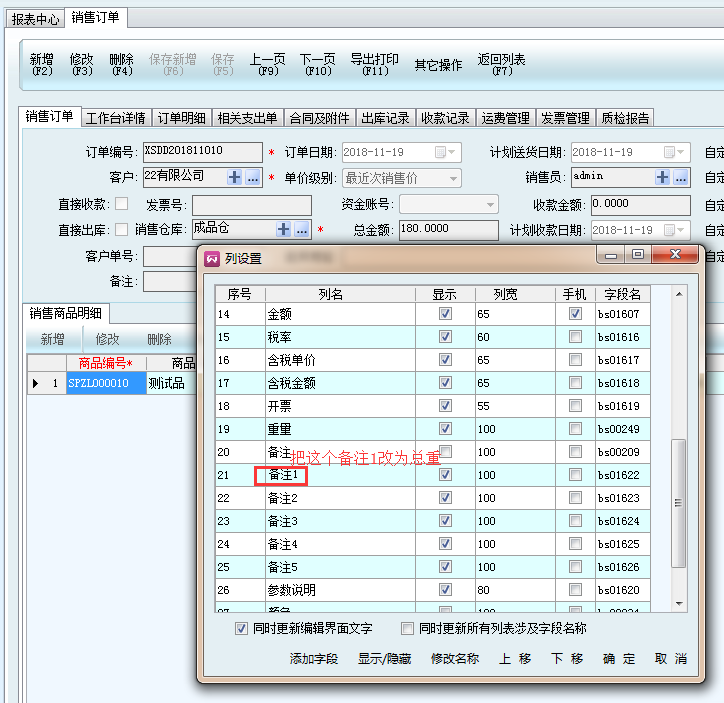Toggle 同时更新编辑界面文字 checkbox
This screenshot has height=703, width=724.
coord(241,629)
